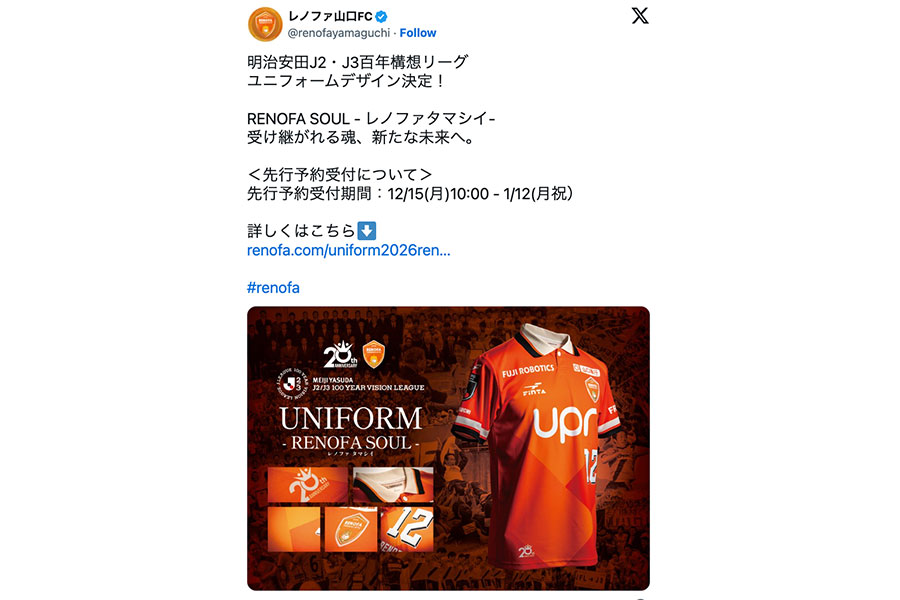Click the plain orange fabric thumbnail
This screenshot has height=600, width=900.
point(294,529)
